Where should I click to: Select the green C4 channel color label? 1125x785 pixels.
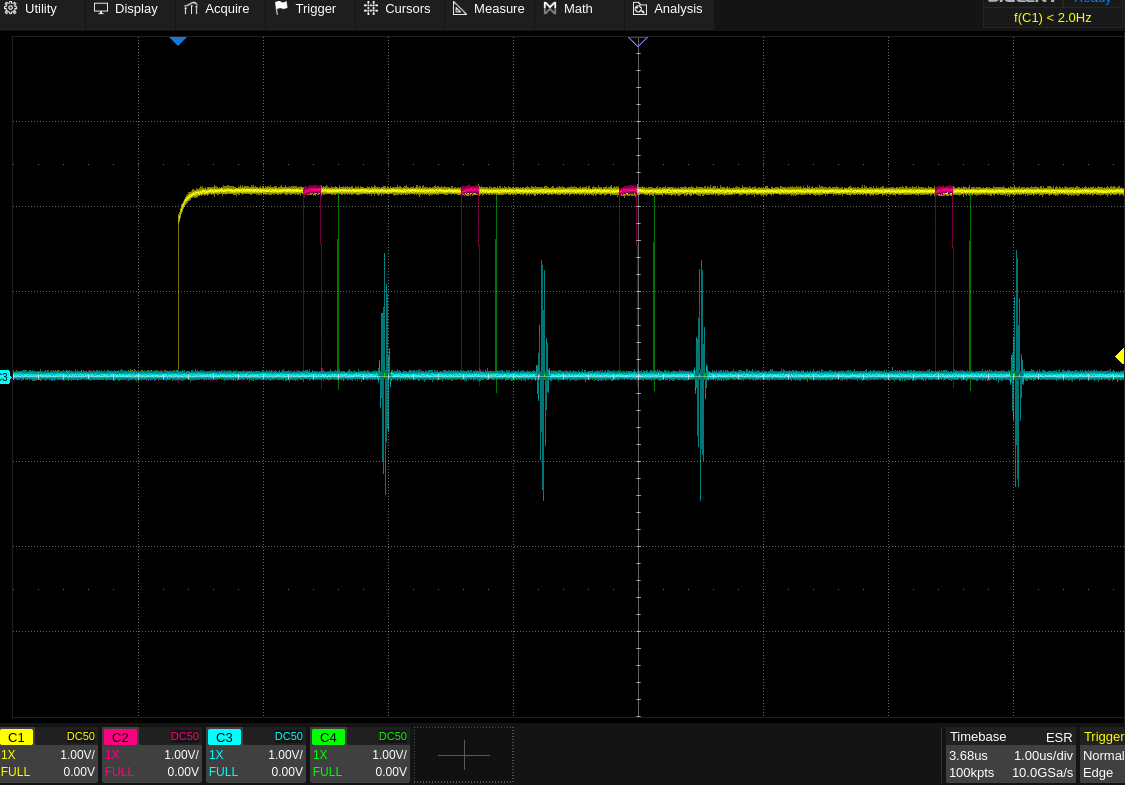click(x=328, y=737)
